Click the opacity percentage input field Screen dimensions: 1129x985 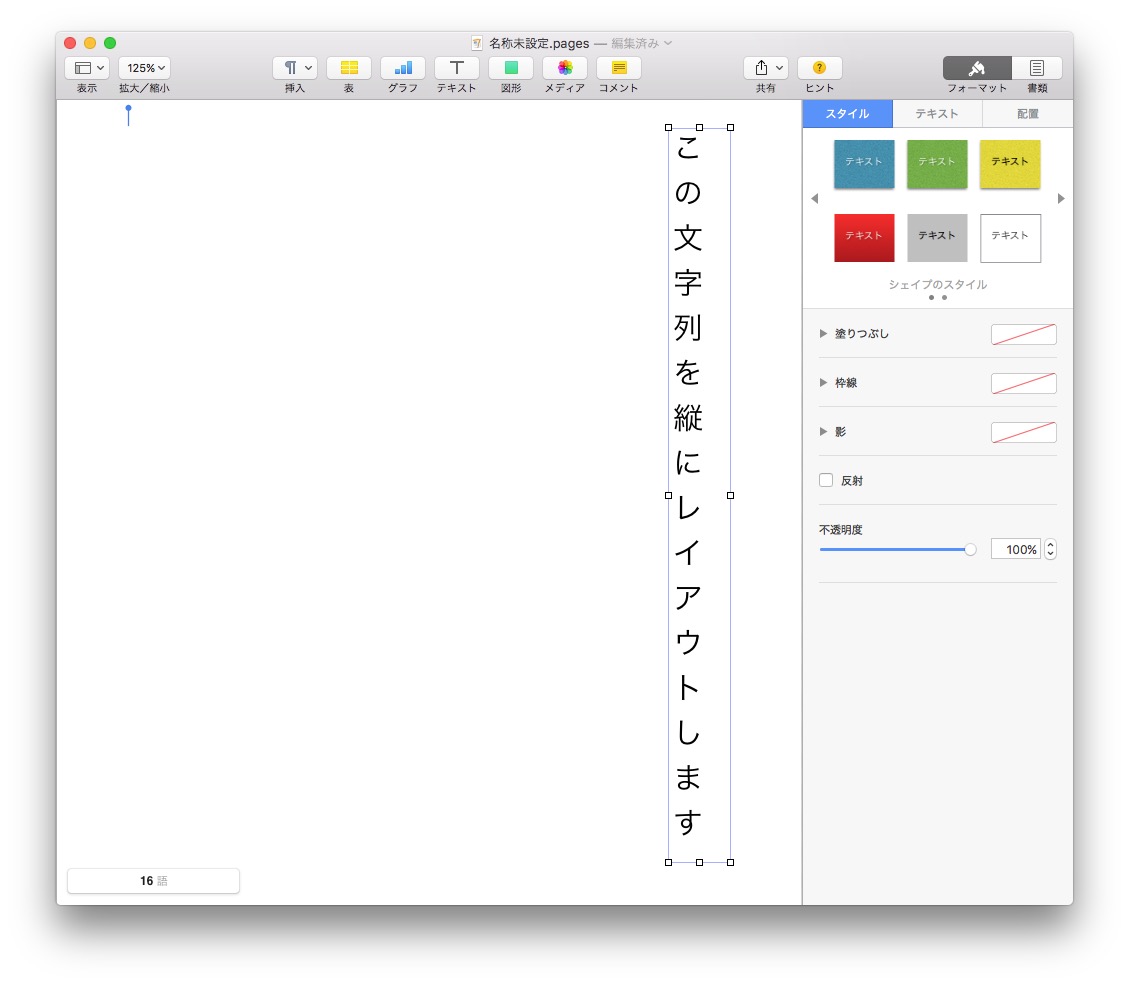pyautogui.click(x=1015, y=550)
